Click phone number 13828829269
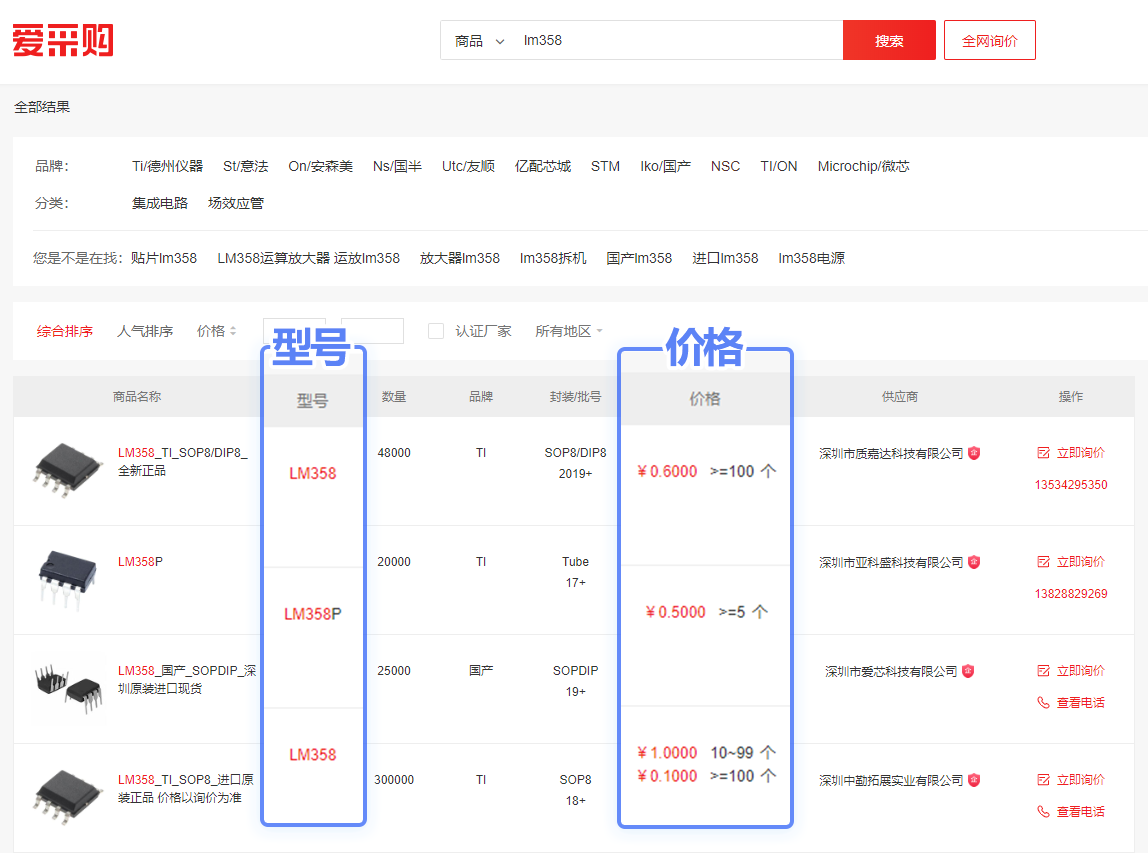 click(1071, 594)
